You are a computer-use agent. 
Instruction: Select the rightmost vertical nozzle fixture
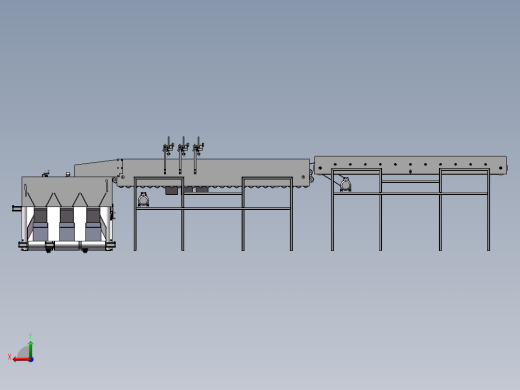[x=198, y=155]
